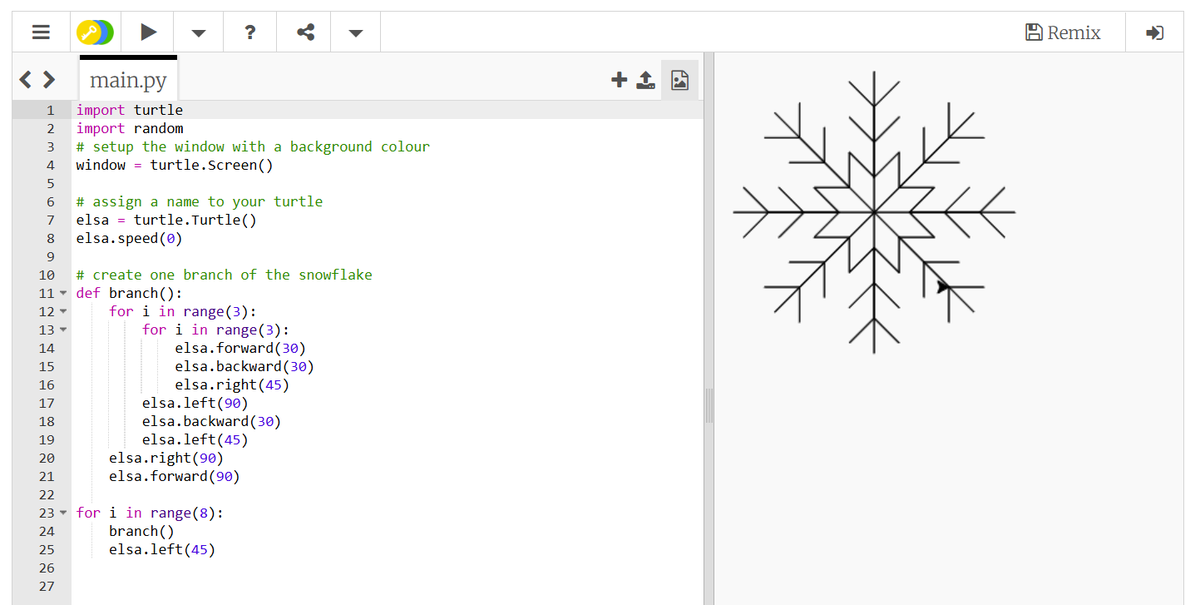Collapse the fold arrow on line 13

tap(63, 330)
